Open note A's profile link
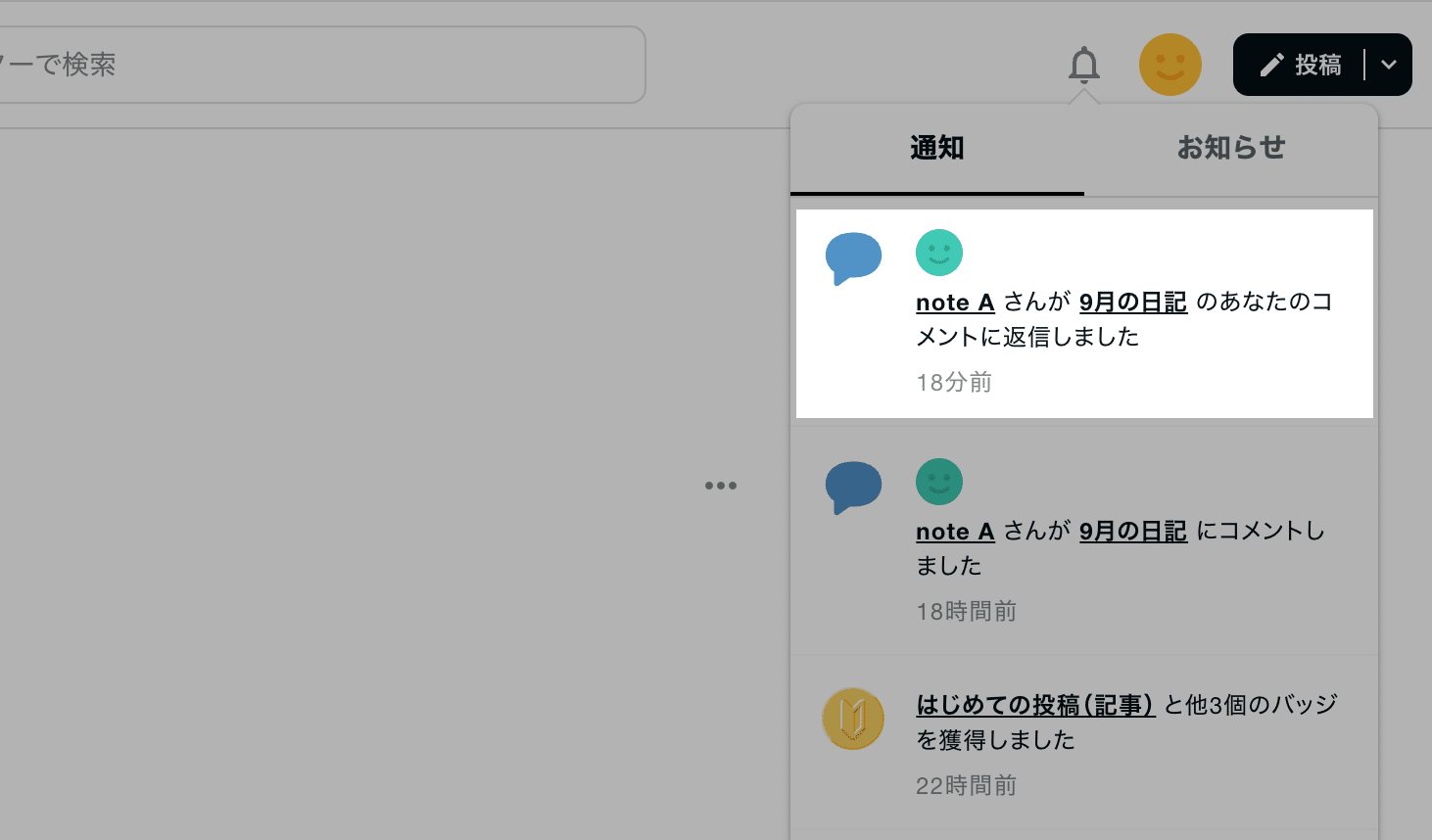 (x=955, y=303)
